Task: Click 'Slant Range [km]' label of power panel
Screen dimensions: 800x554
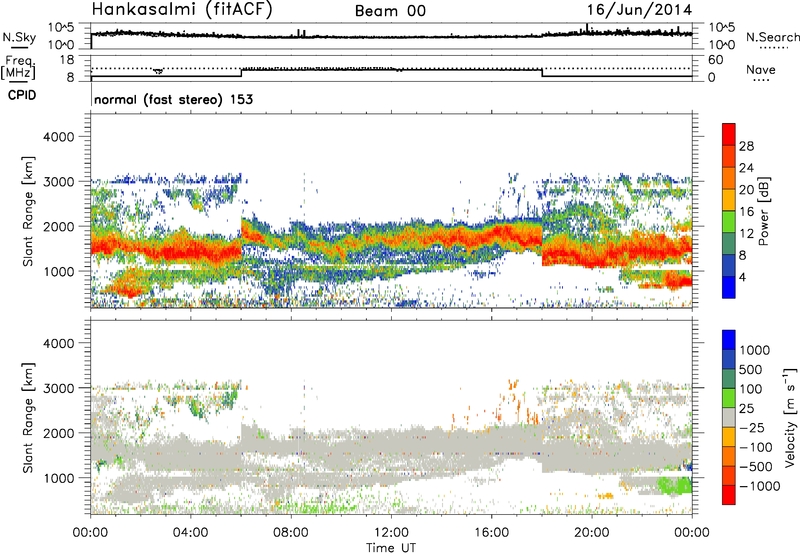Action: click(28, 211)
